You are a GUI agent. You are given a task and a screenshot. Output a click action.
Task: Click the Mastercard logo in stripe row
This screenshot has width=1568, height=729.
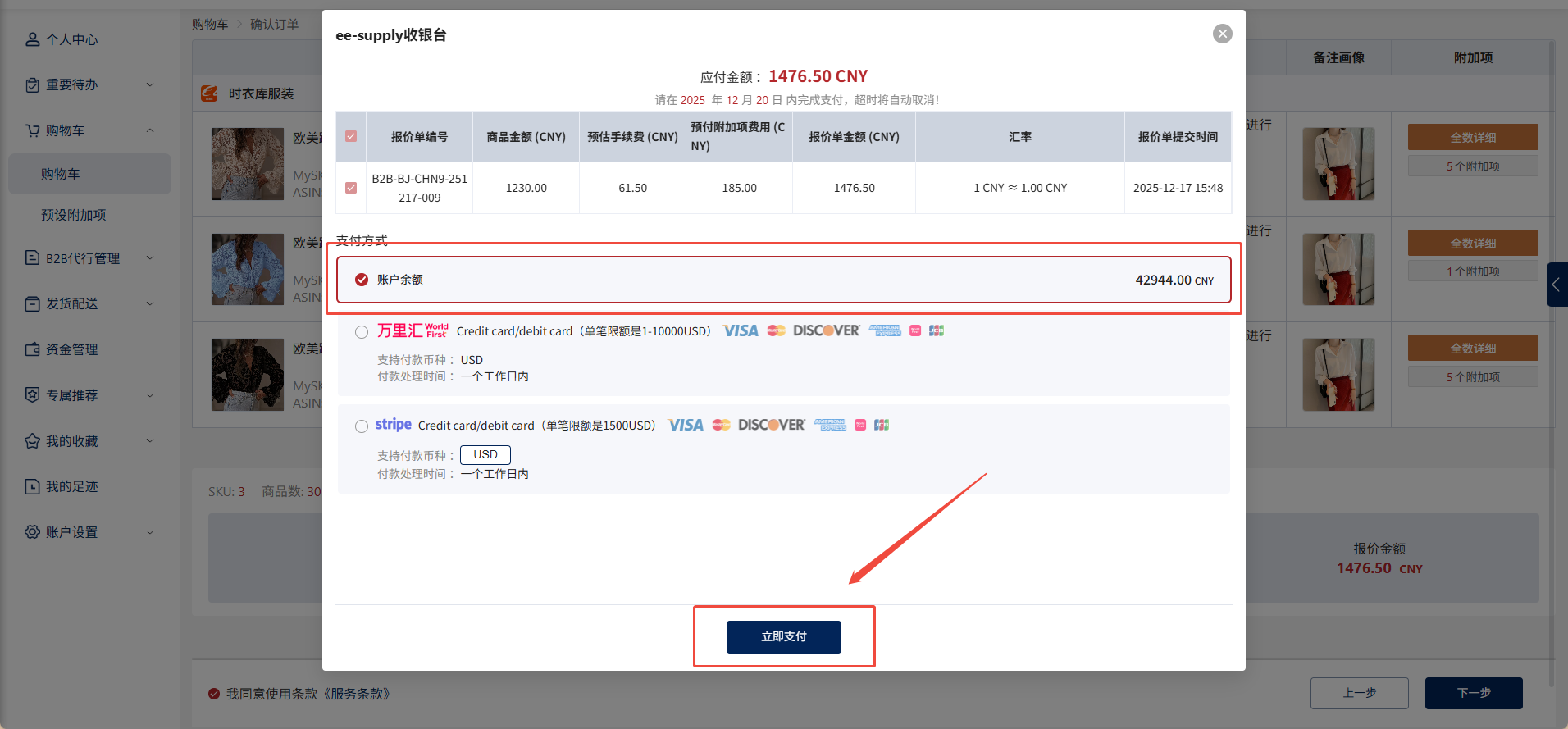pyautogui.click(x=721, y=425)
